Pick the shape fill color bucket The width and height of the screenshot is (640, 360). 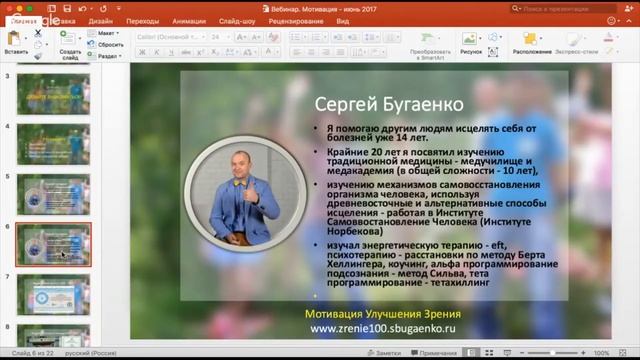(x=608, y=38)
